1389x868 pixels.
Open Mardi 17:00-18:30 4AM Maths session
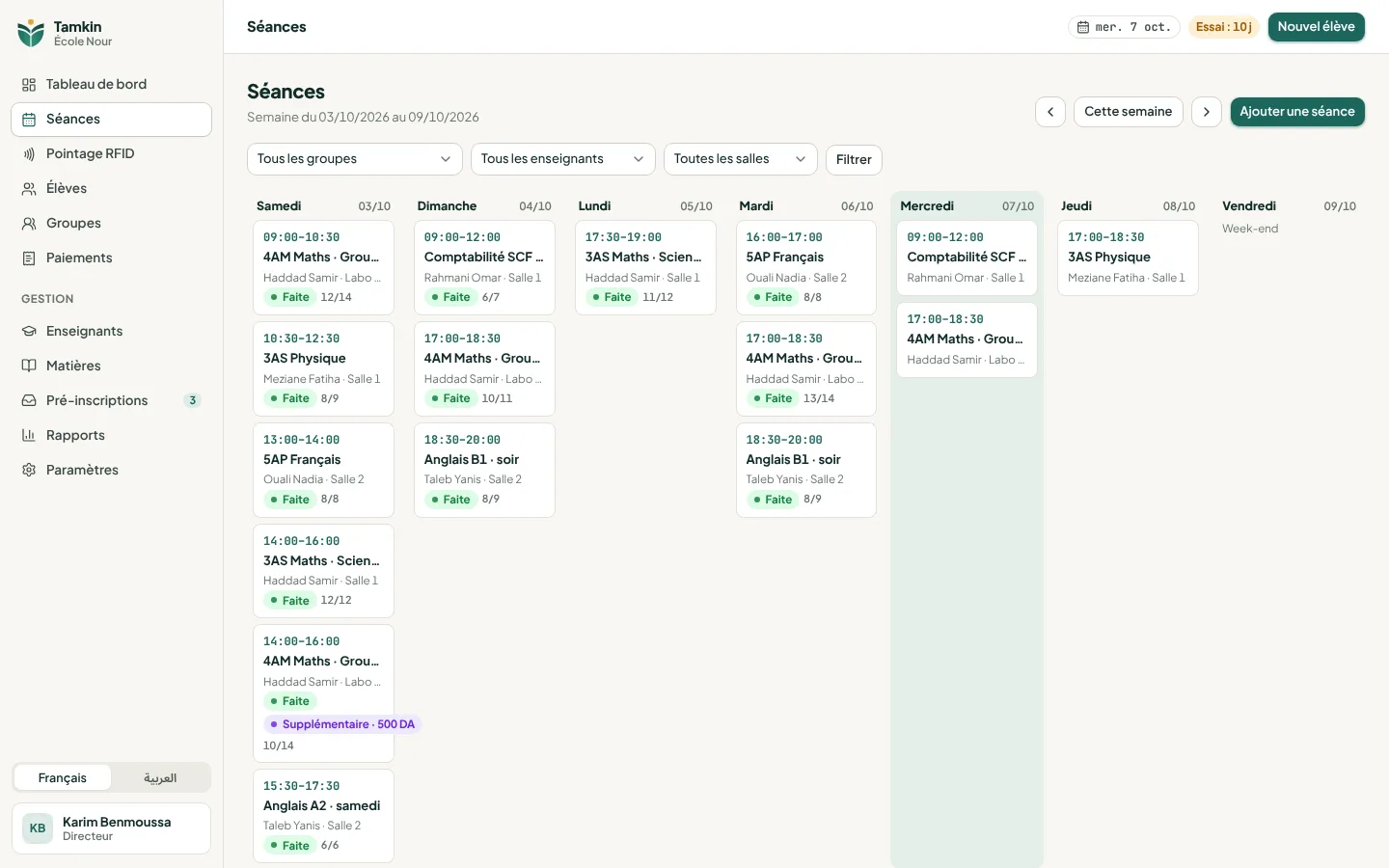806,368
